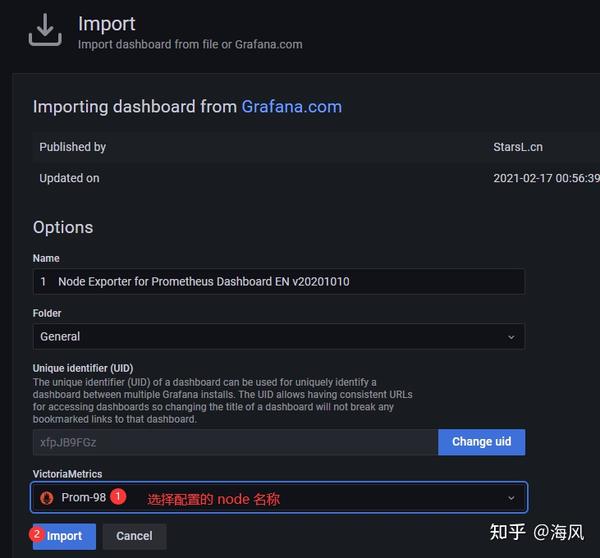Expand the VictoriaMetrics dropdown chevron

(x=511, y=498)
